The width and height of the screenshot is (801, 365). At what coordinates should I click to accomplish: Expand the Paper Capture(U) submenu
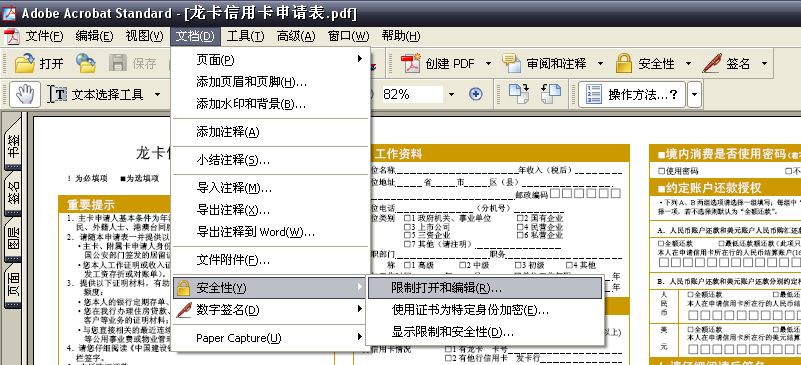360,337
